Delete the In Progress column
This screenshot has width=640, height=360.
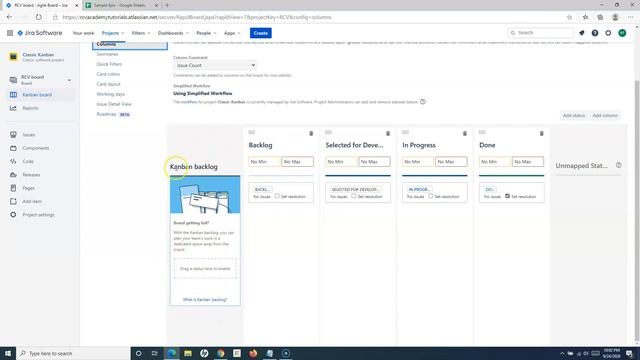point(464,133)
